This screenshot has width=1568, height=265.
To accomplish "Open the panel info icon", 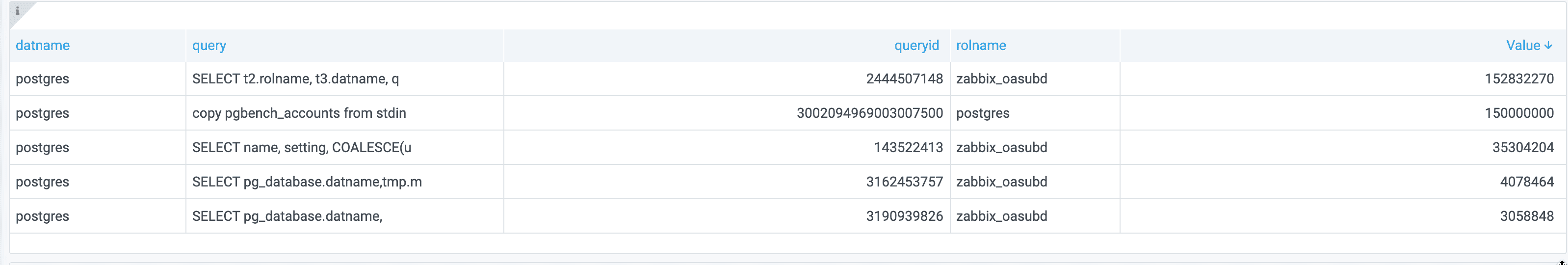I will 17,11.
